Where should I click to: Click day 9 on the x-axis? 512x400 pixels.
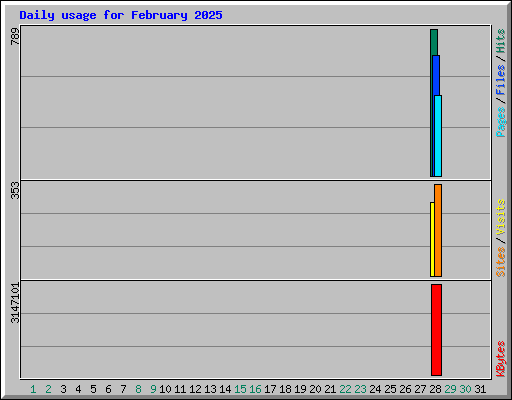tap(153, 389)
